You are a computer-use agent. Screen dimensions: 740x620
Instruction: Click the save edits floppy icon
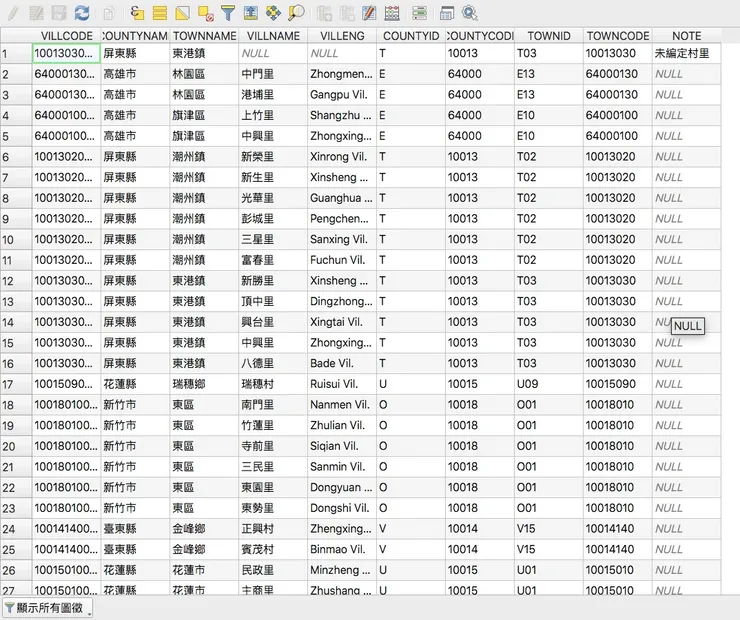coord(59,13)
